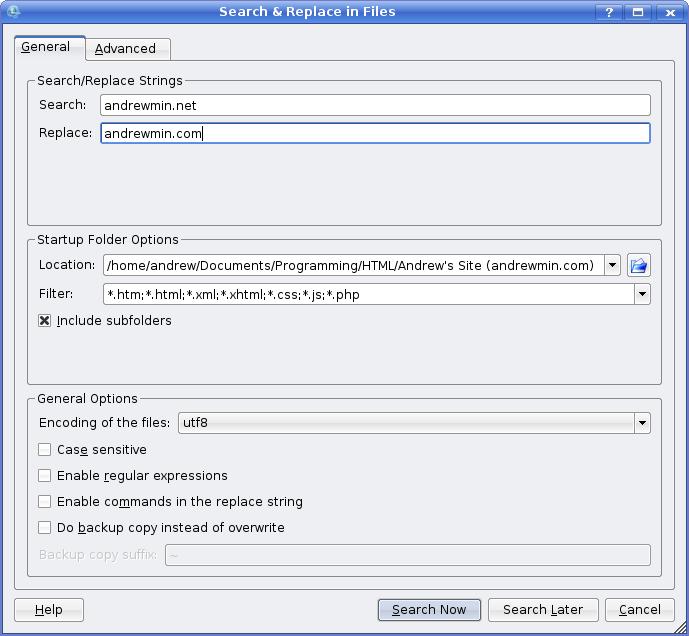Click the Search Now button
This screenshot has width=689, height=636.
(429, 610)
